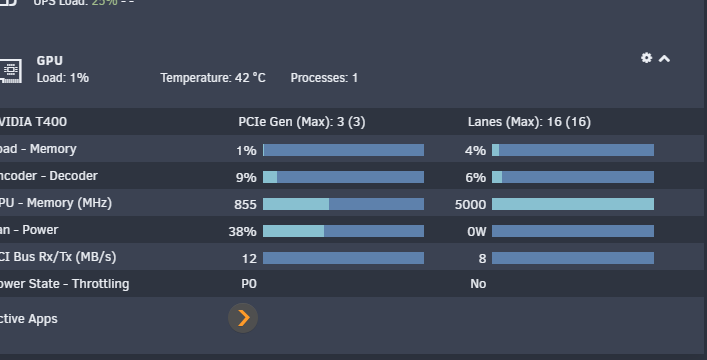Click the Temperature: 42 °C reading
This screenshot has width=707, height=360.
[213, 78]
